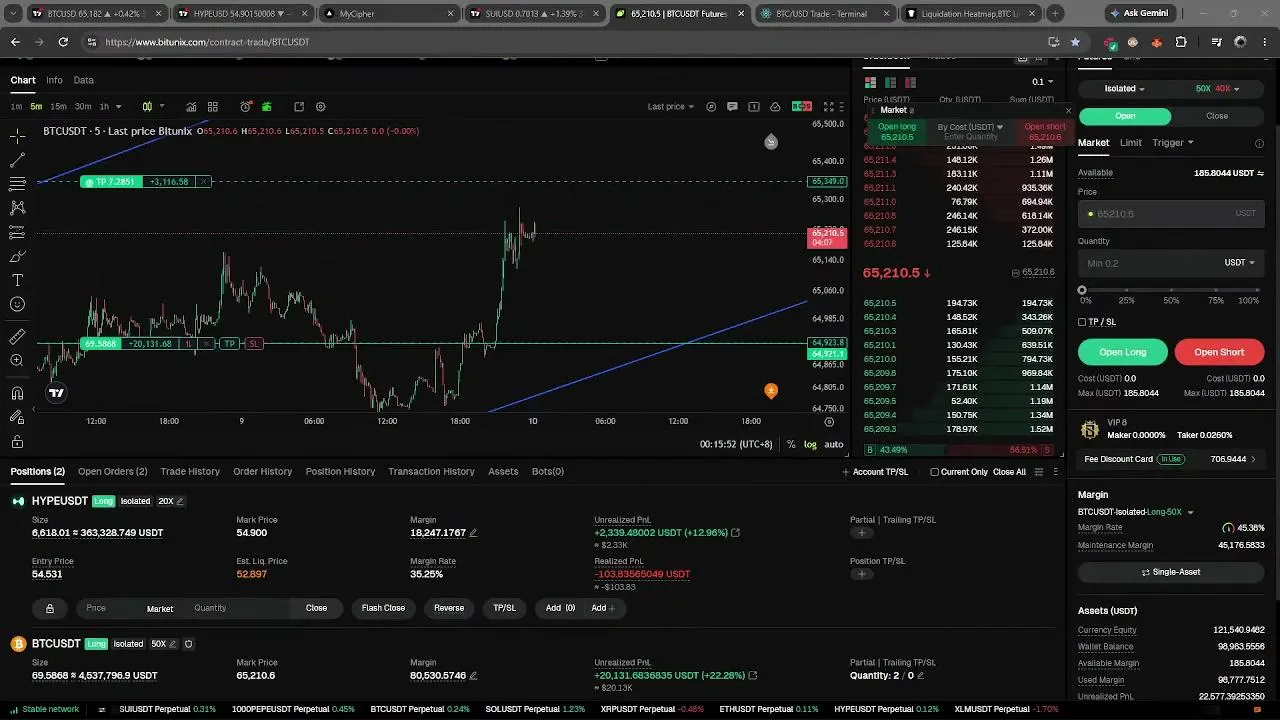Image resolution: width=1280 pixels, height=720 pixels.
Task: Click Close All positions
Action: pyautogui.click(x=1009, y=472)
